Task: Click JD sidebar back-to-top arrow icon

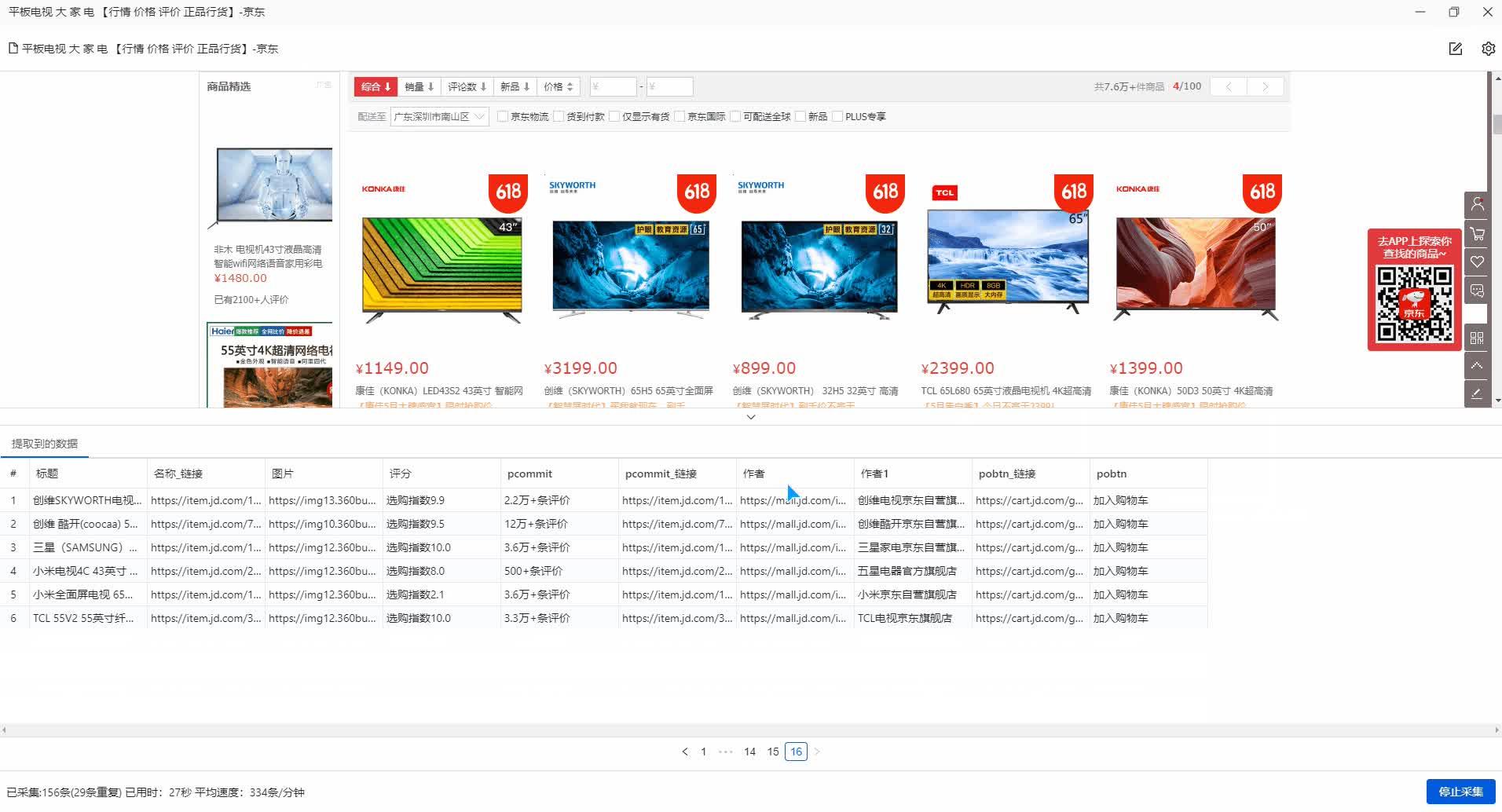Action: (x=1477, y=366)
